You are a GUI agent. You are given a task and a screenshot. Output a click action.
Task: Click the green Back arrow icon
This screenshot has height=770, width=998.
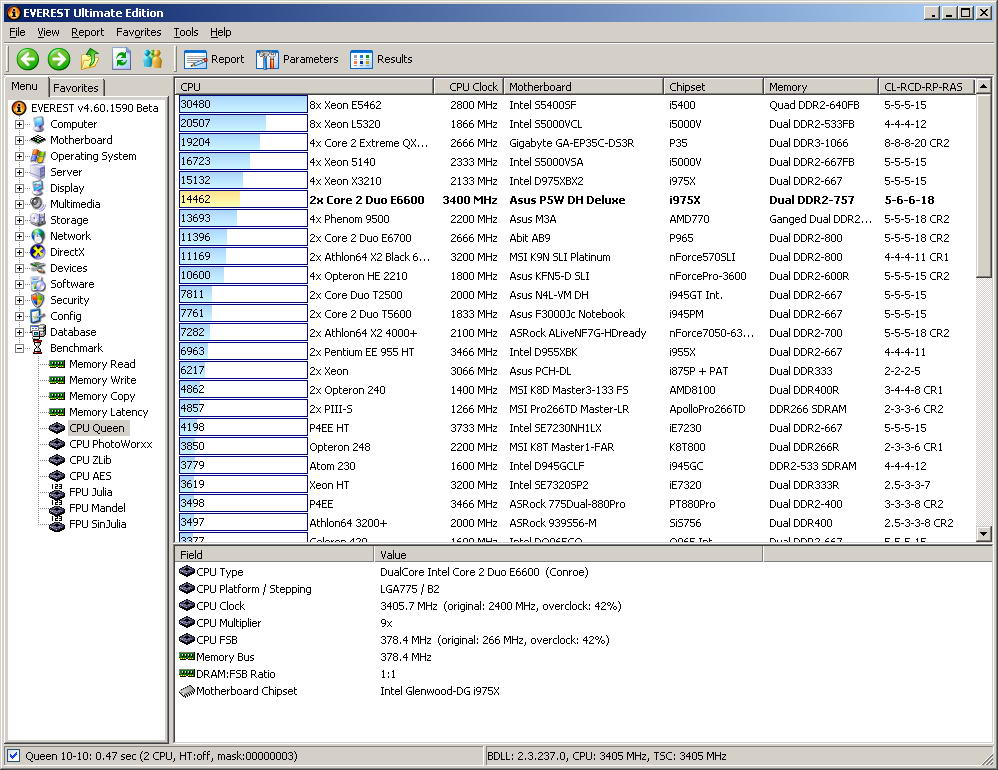coord(27,59)
